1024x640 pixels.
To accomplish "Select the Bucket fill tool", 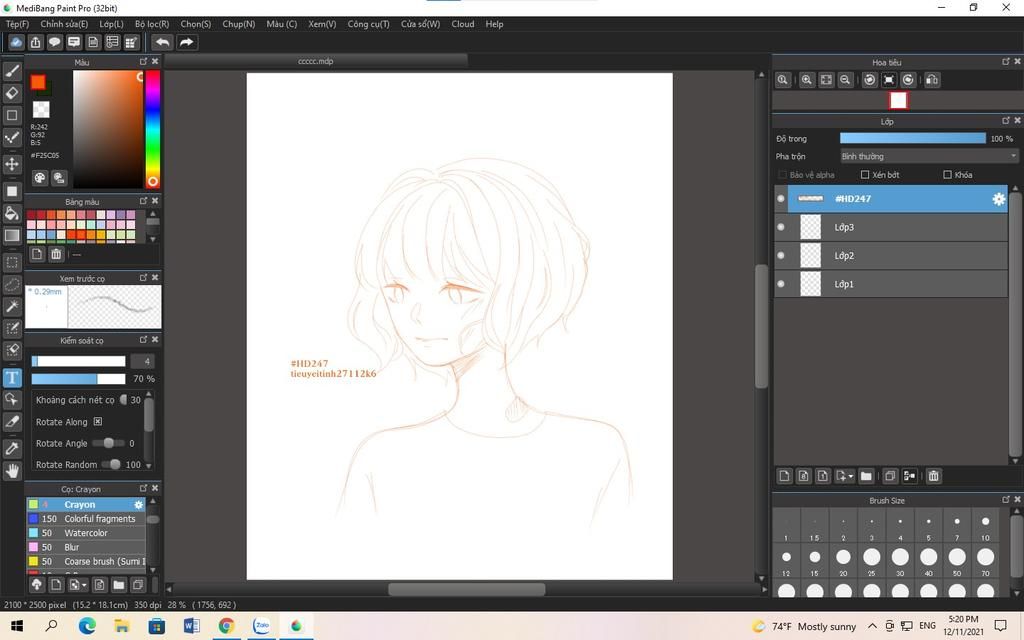I will [x=12, y=213].
